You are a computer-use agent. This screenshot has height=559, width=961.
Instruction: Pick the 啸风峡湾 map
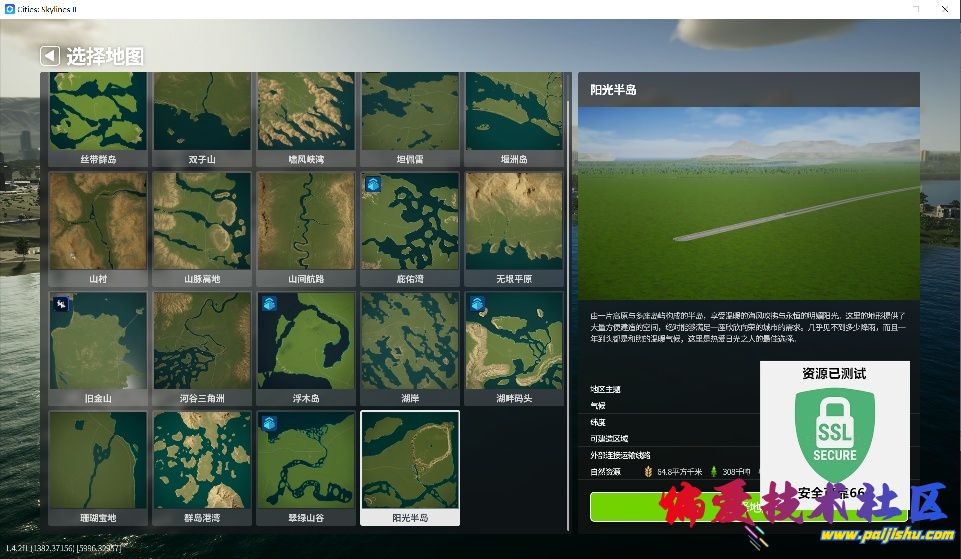(x=306, y=113)
